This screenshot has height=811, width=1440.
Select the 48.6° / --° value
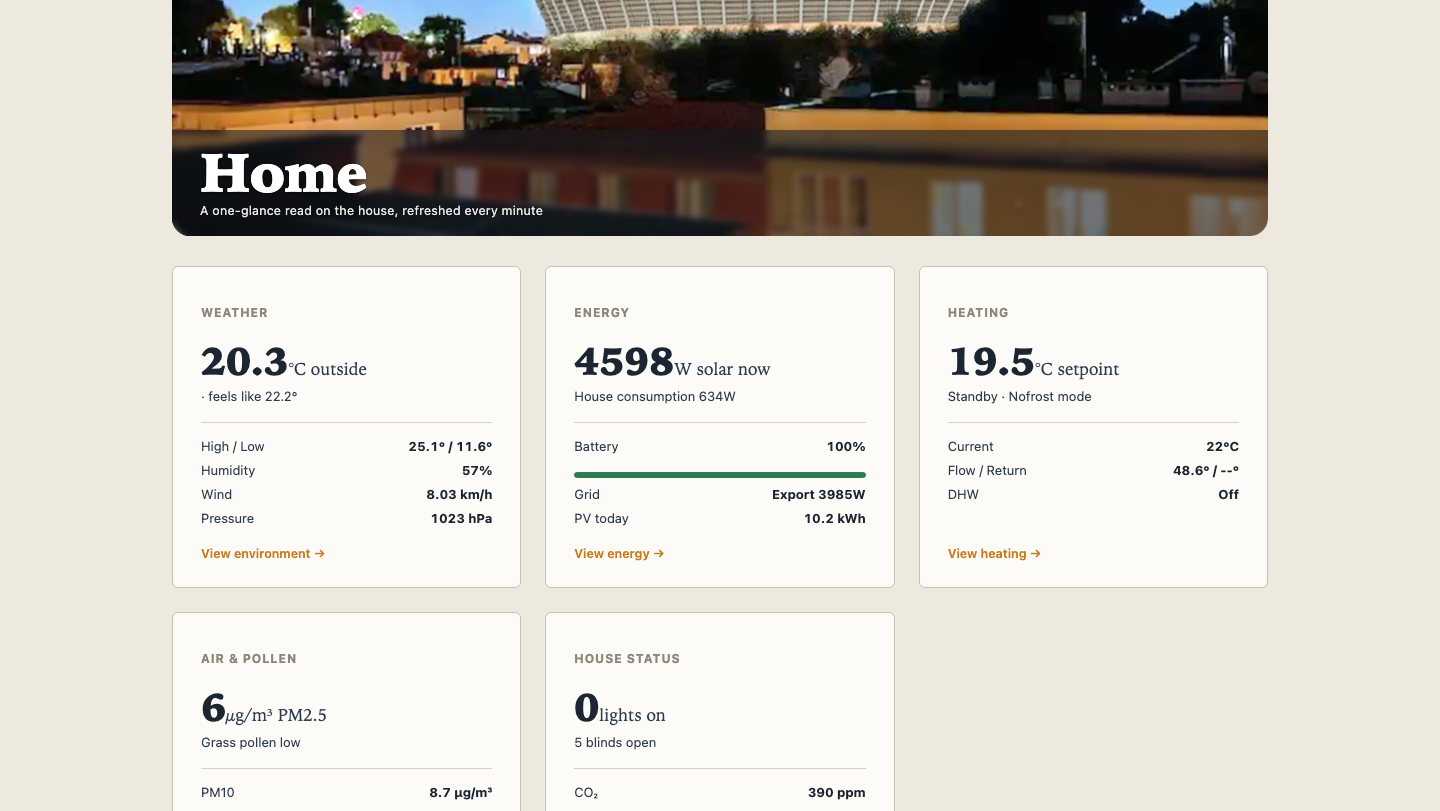[x=1206, y=471]
